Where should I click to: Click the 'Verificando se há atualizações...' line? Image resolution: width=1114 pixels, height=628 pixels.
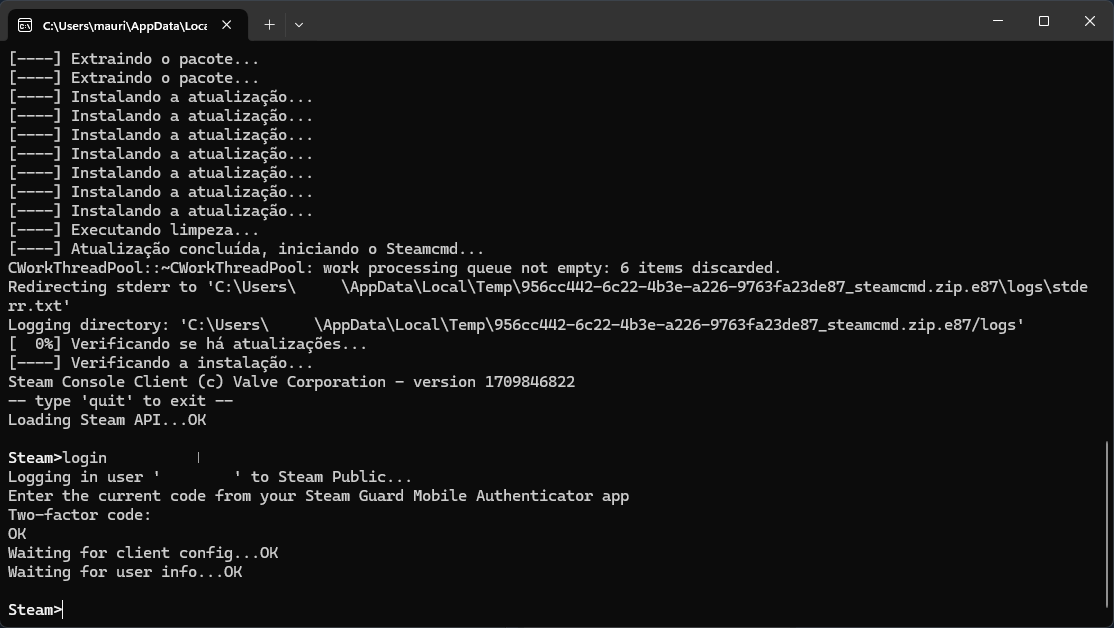pyautogui.click(x=188, y=344)
